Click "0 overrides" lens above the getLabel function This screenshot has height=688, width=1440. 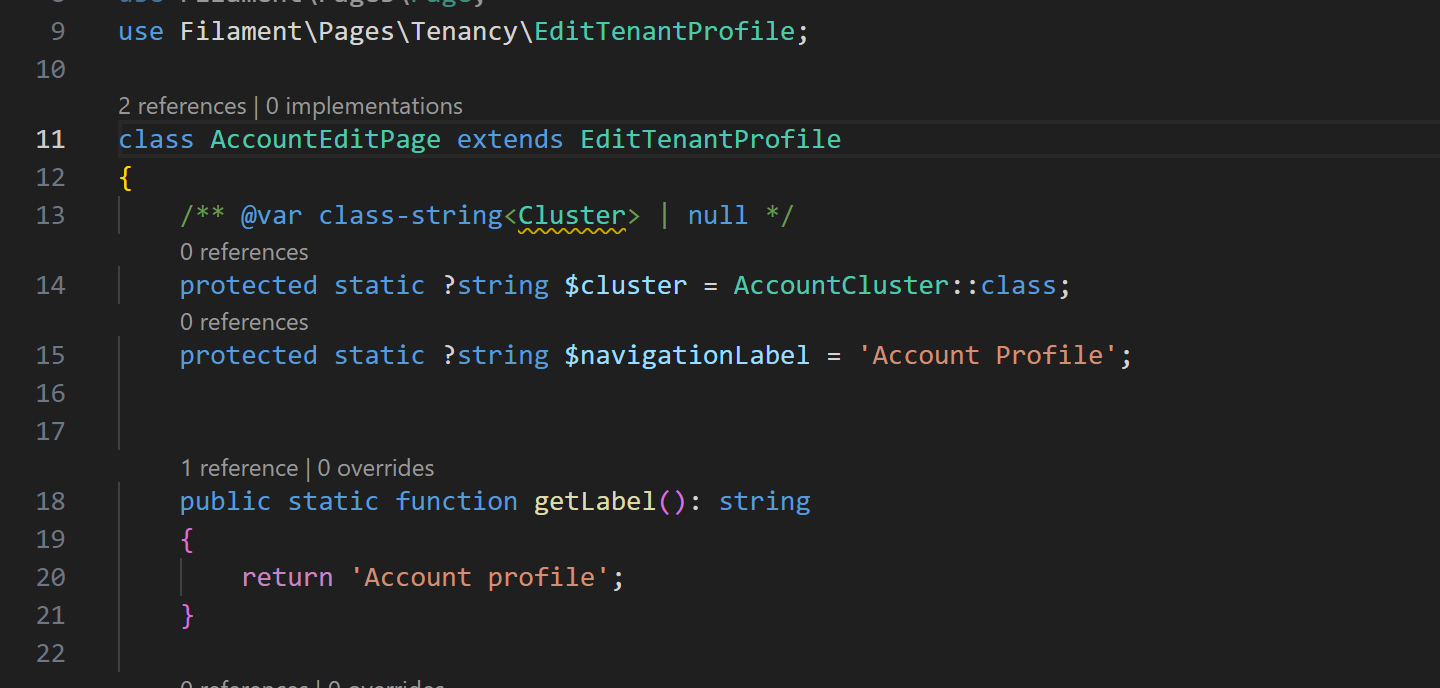click(376, 468)
